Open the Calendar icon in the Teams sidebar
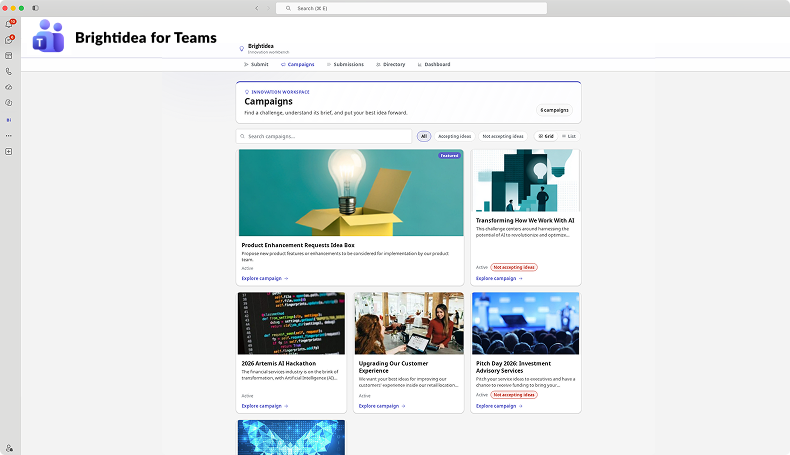Screen dimensions: 790x455 [9, 55]
